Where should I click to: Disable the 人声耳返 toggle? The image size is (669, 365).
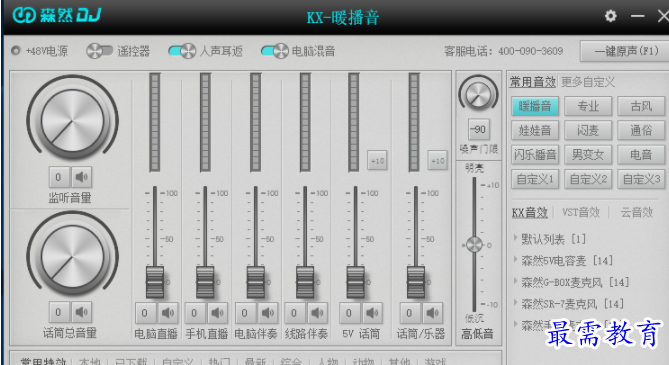click(x=182, y=51)
